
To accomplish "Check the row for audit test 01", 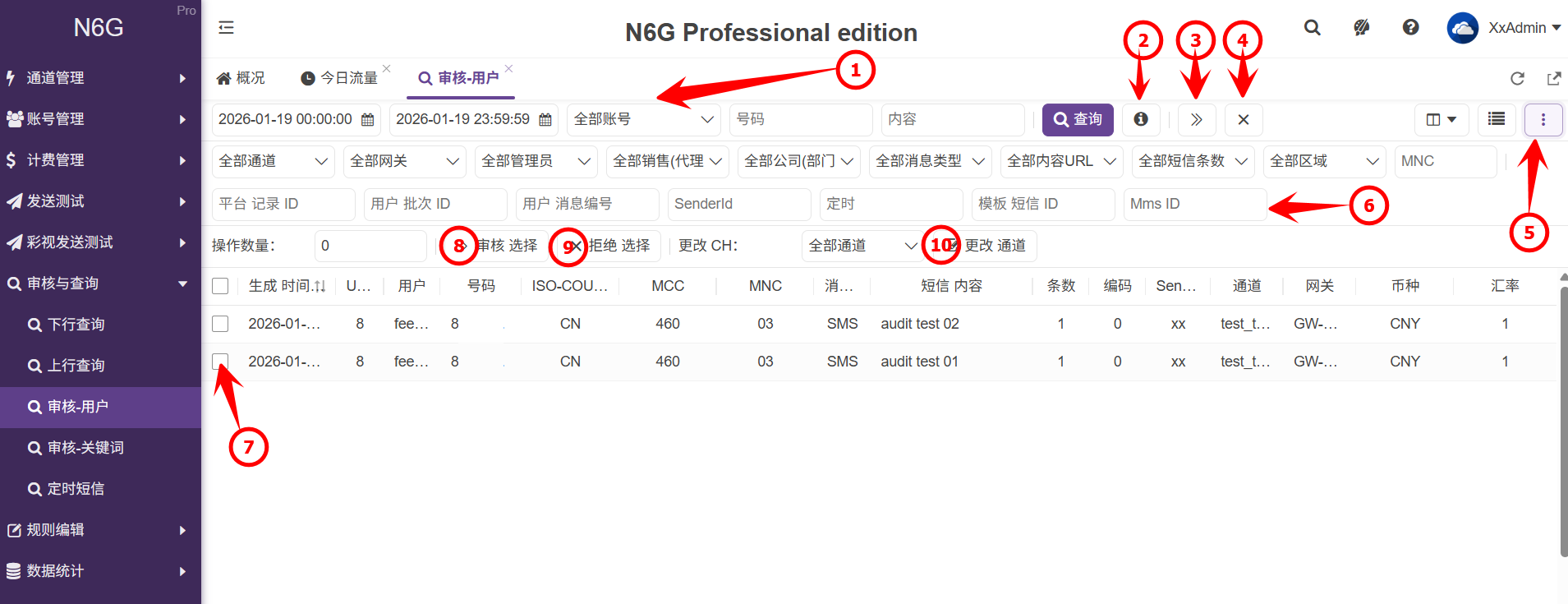I will [x=220, y=362].
